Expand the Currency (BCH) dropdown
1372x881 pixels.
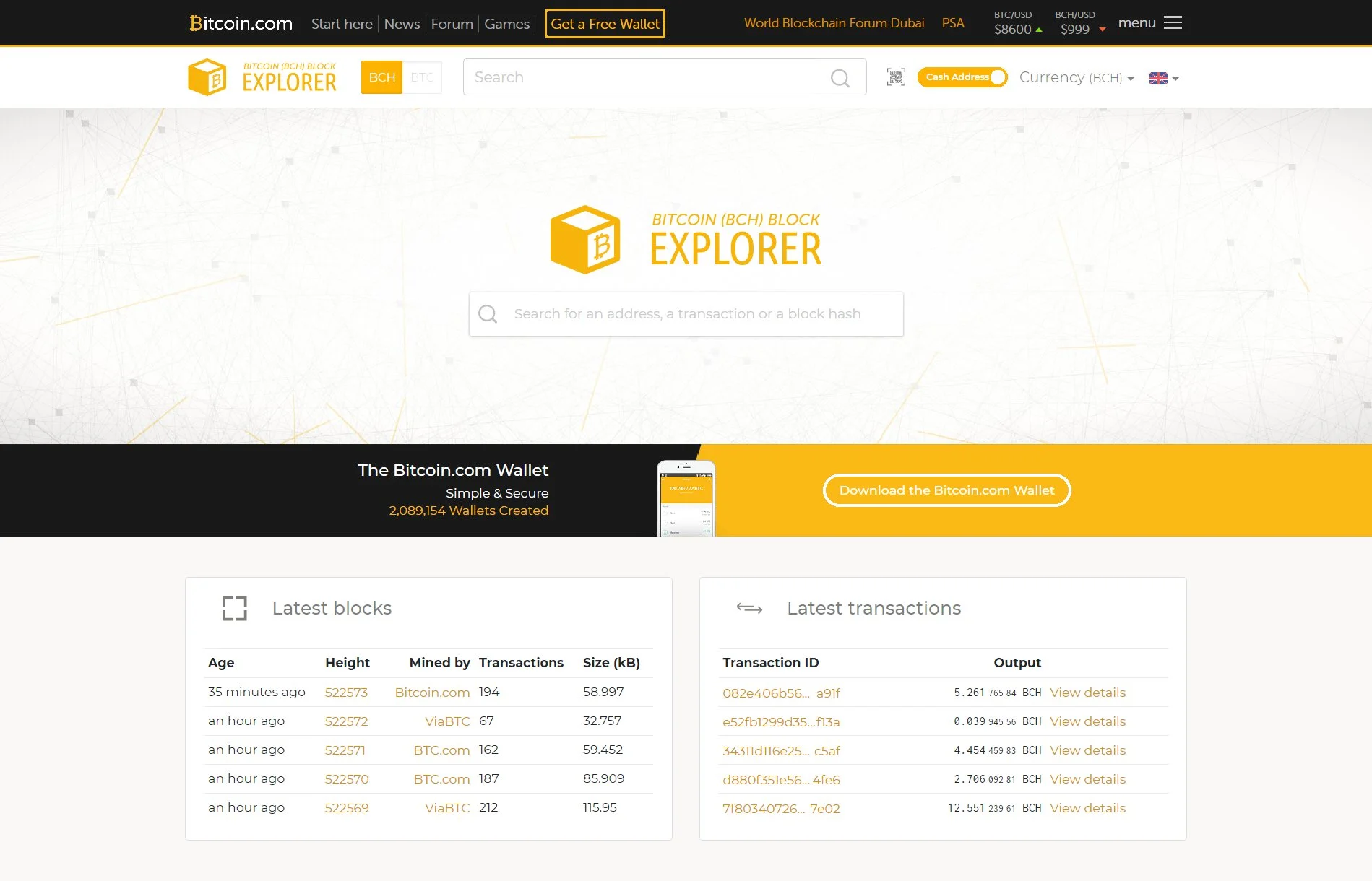pyautogui.click(x=1077, y=77)
